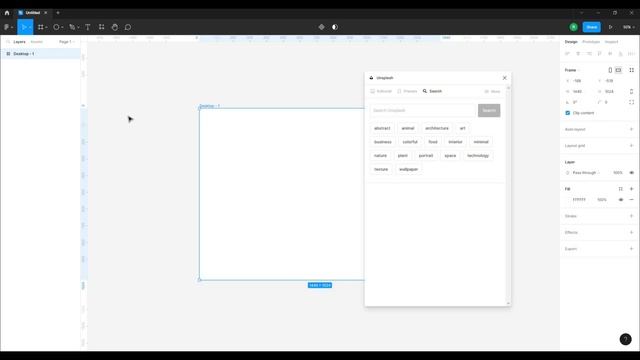640x360 pixels.
Task: Add a stroke with plus
Action: coord(631,216)
